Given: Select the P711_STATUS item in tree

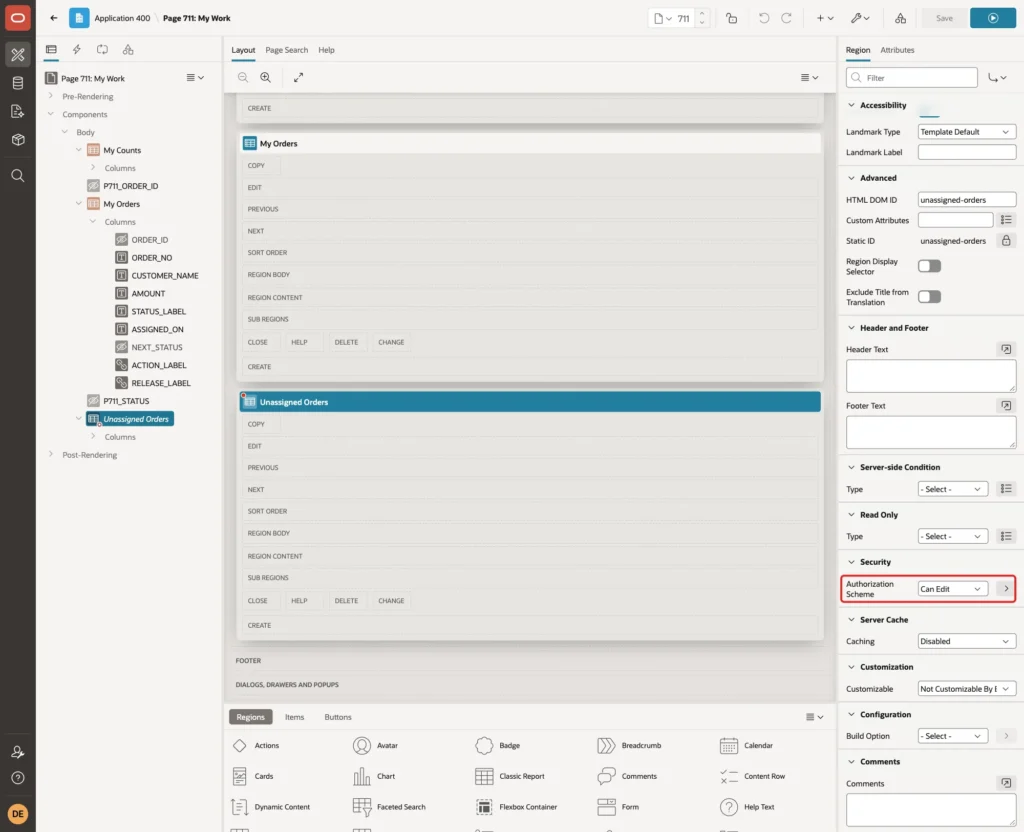Looking at the screenshot, I should click(x=126, y=401).
